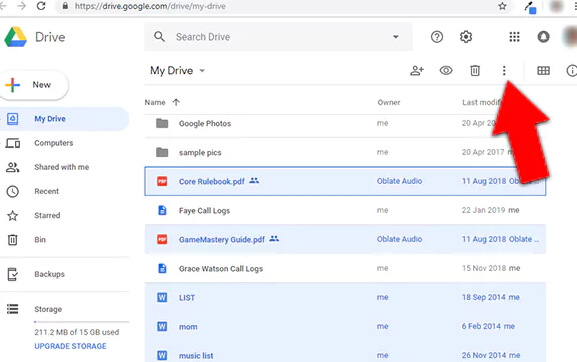This screenshot has width=577, height=362.
Task: Click the My Drive sidebar icon
Action: click(13, 119)
